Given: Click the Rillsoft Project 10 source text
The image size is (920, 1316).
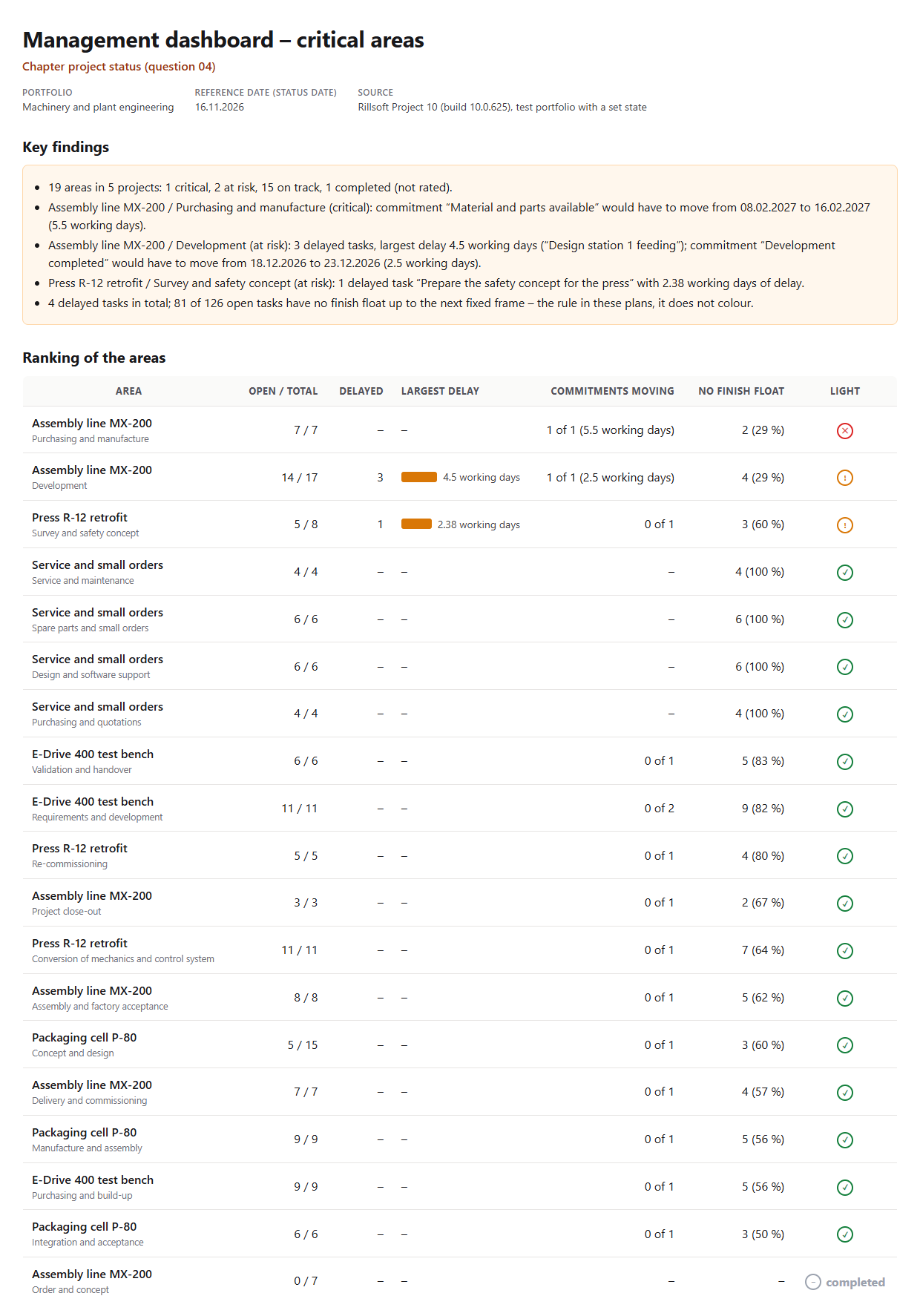Looking at the screenshot, I should [x=502, y=107].
